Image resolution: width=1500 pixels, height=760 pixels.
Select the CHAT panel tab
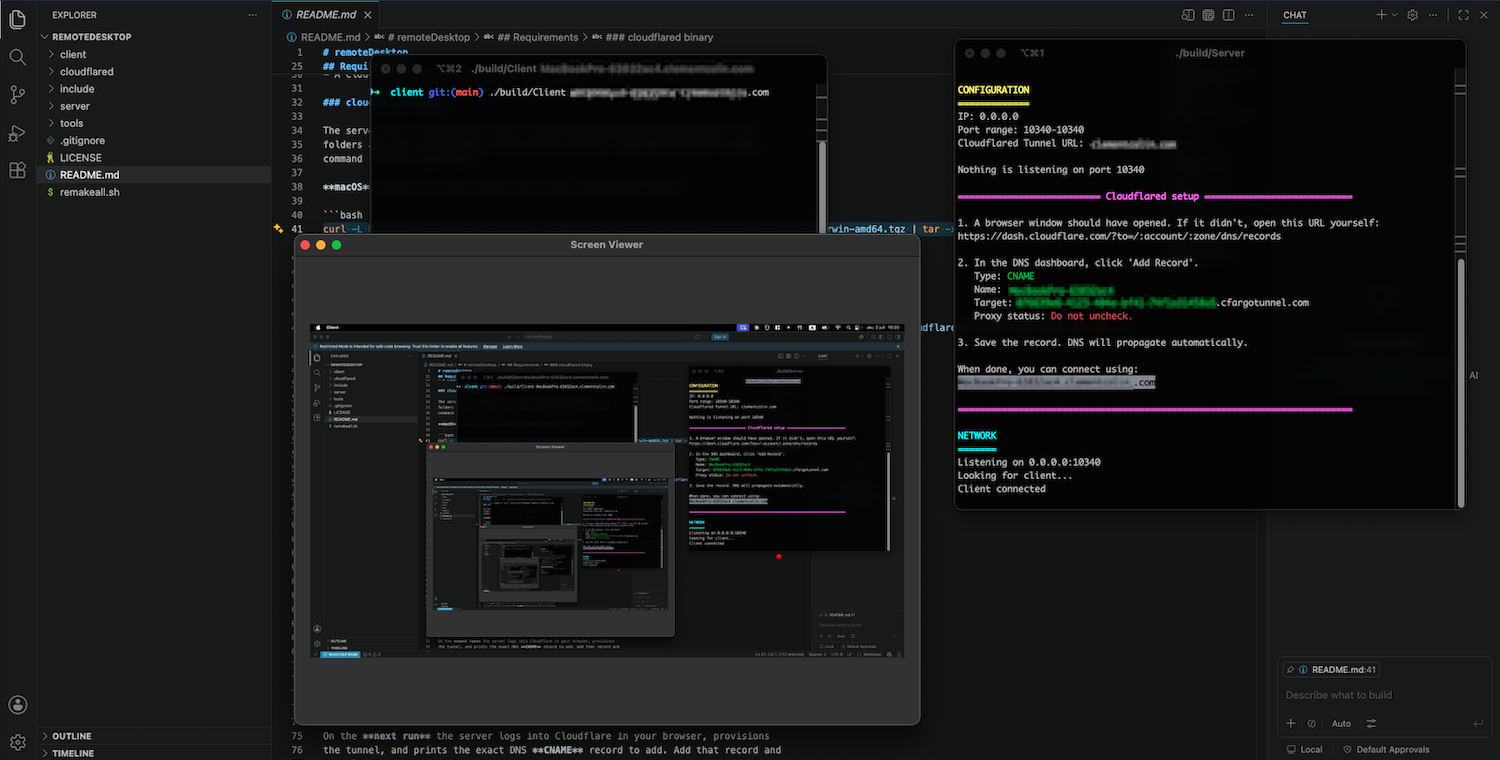[x=1295, y=15]
